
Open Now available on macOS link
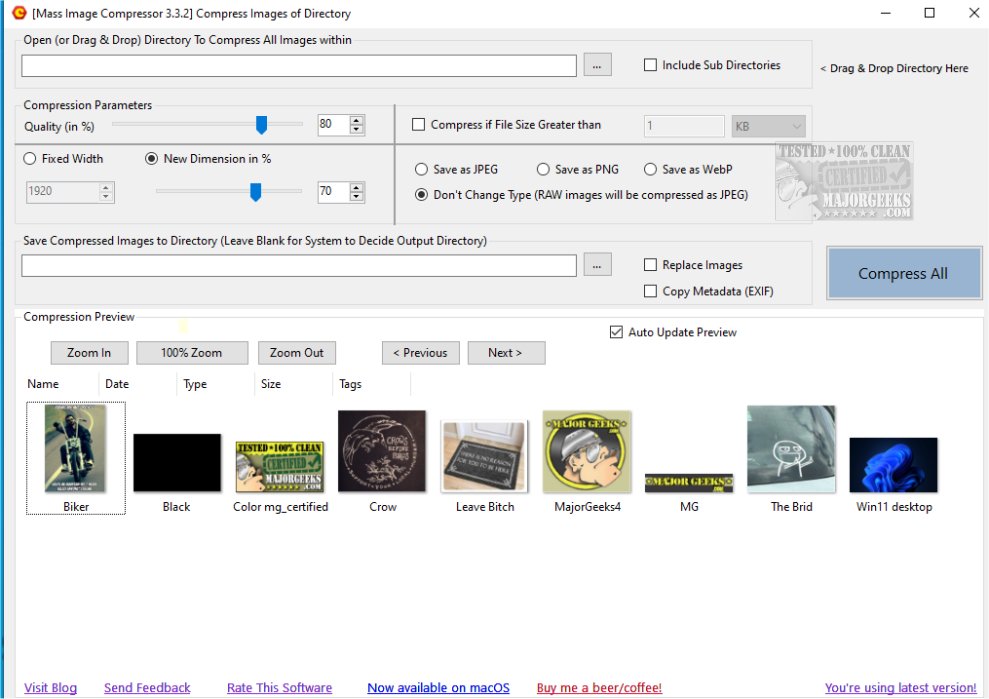point(438,688)
